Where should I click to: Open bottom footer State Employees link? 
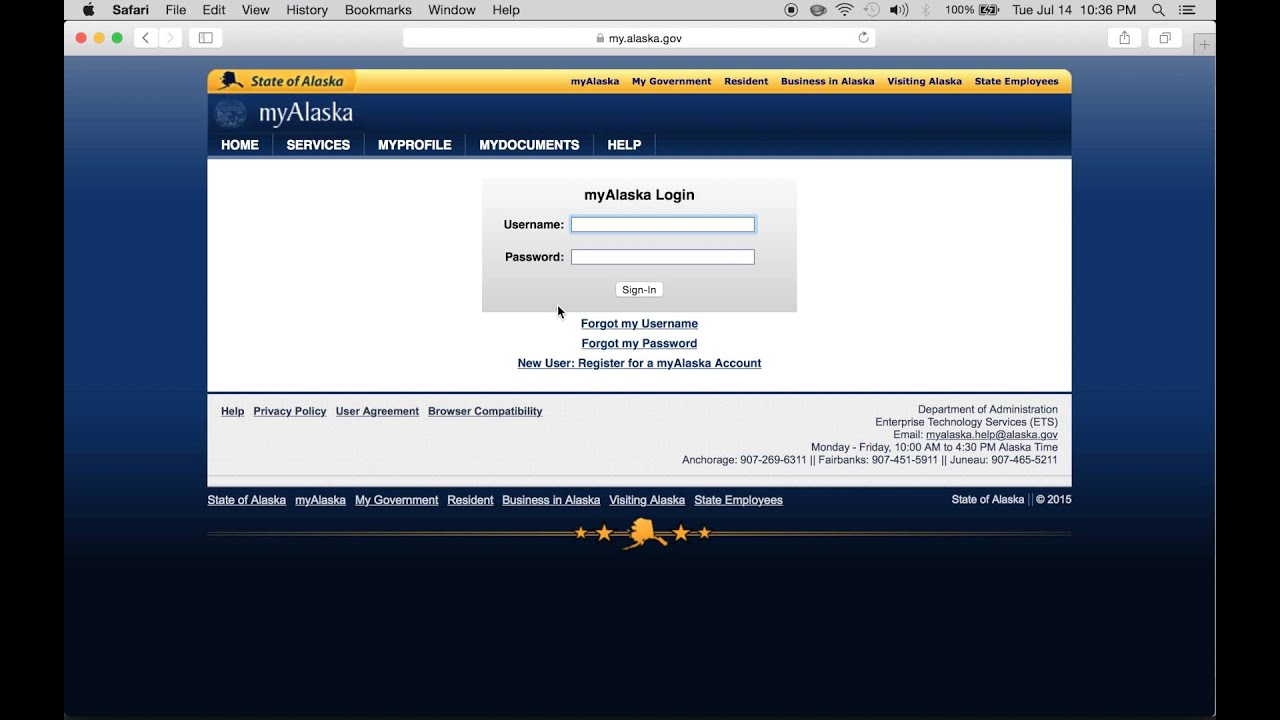click(x=739, y=500)
